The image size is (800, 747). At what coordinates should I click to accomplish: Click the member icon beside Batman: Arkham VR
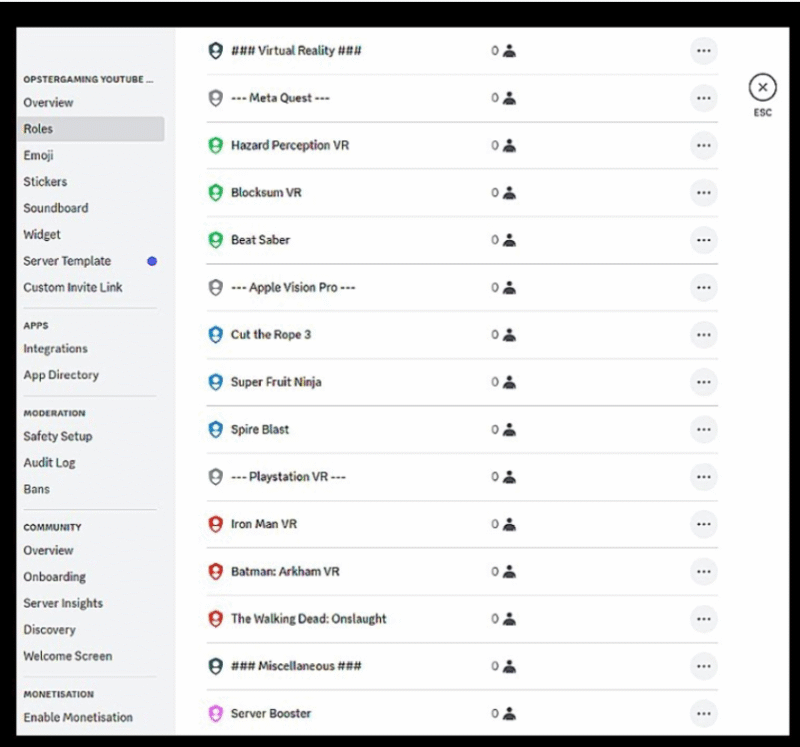coord(508,571)
